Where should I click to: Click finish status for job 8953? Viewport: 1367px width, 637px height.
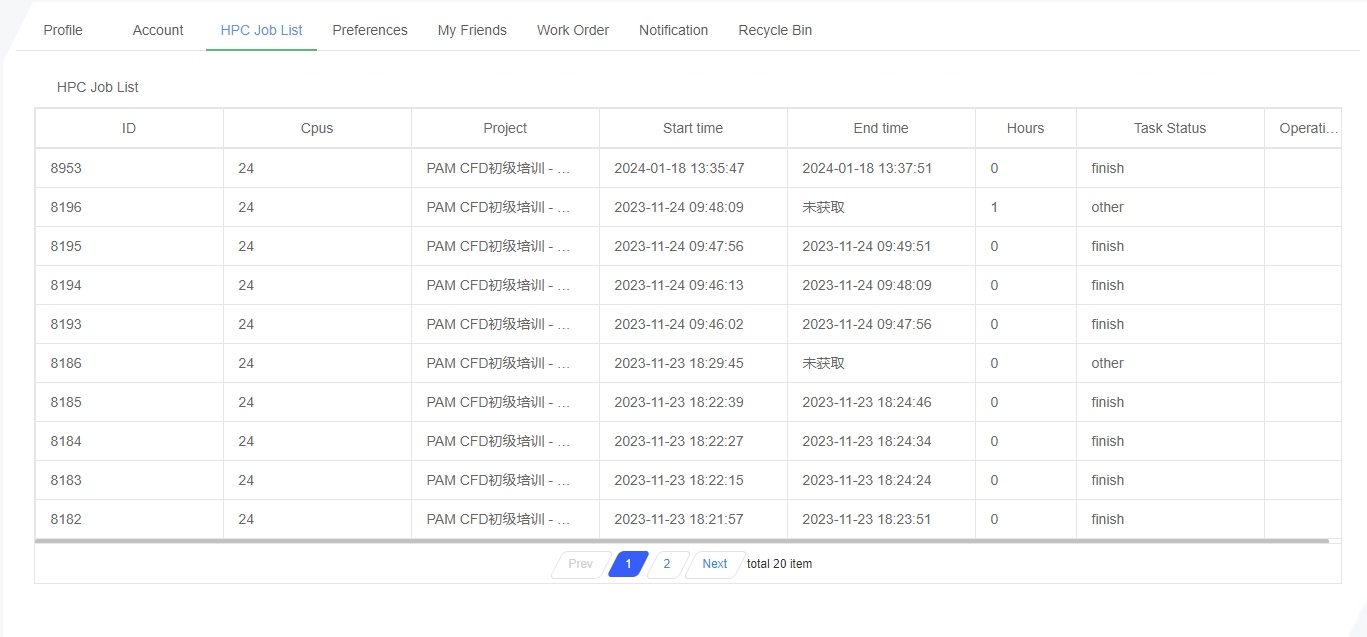(1107, 168)
